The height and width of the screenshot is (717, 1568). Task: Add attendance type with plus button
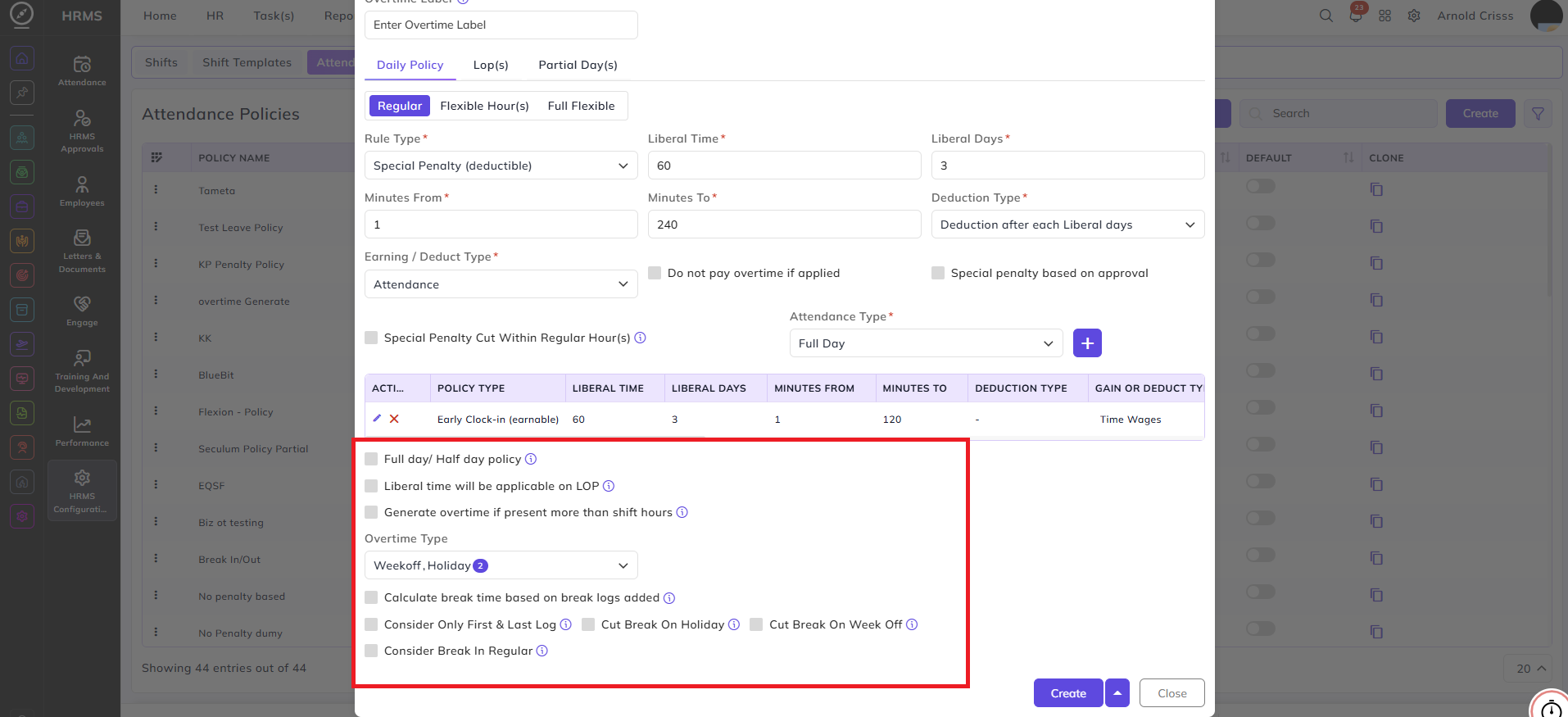pyautogui.click(x=1087, y=343)
